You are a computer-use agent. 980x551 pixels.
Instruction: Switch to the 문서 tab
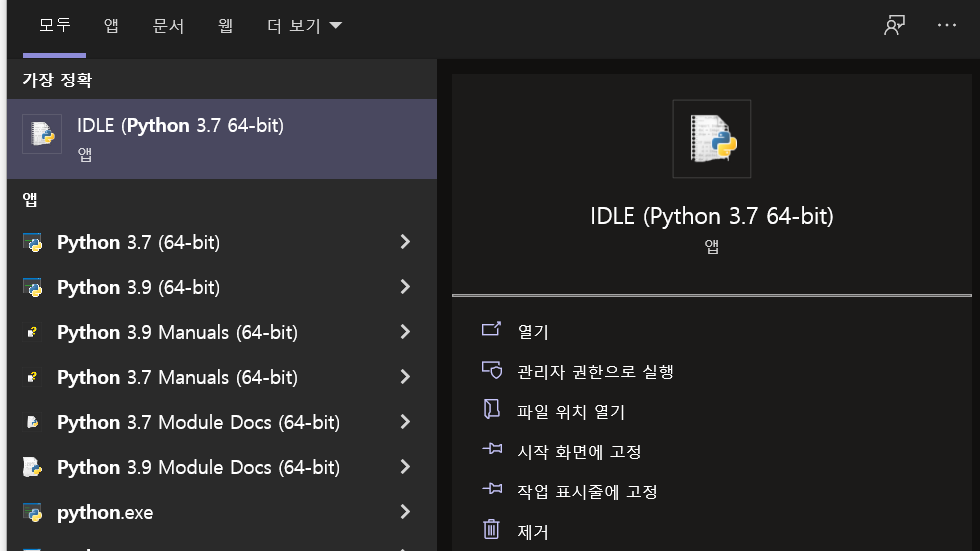pos(168,26)
